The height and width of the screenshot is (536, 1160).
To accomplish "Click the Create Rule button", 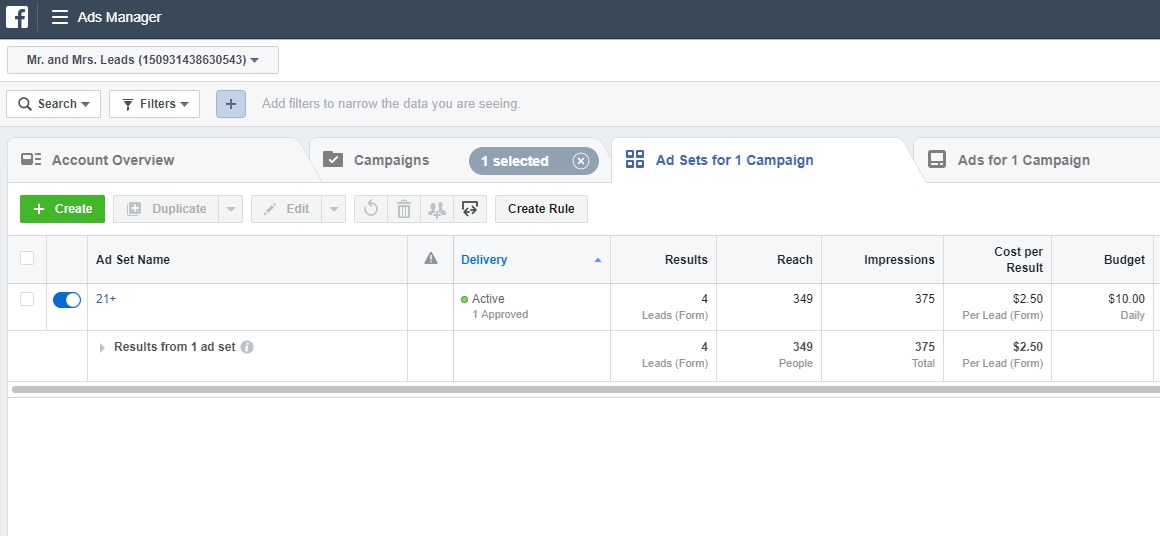I will pos(541,209).
